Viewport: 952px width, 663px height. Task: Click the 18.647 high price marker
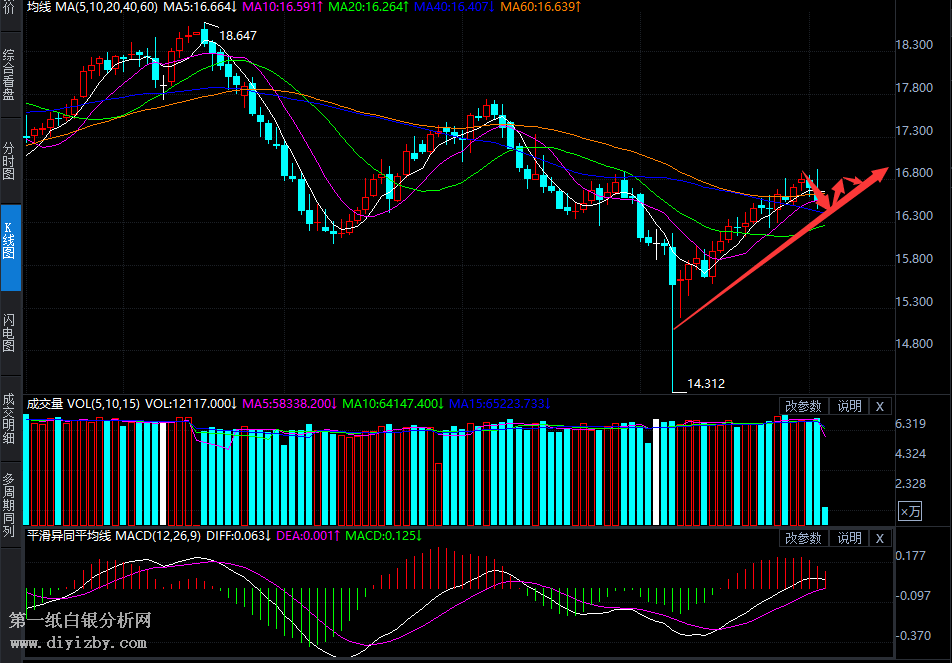[x=238, y=36]
